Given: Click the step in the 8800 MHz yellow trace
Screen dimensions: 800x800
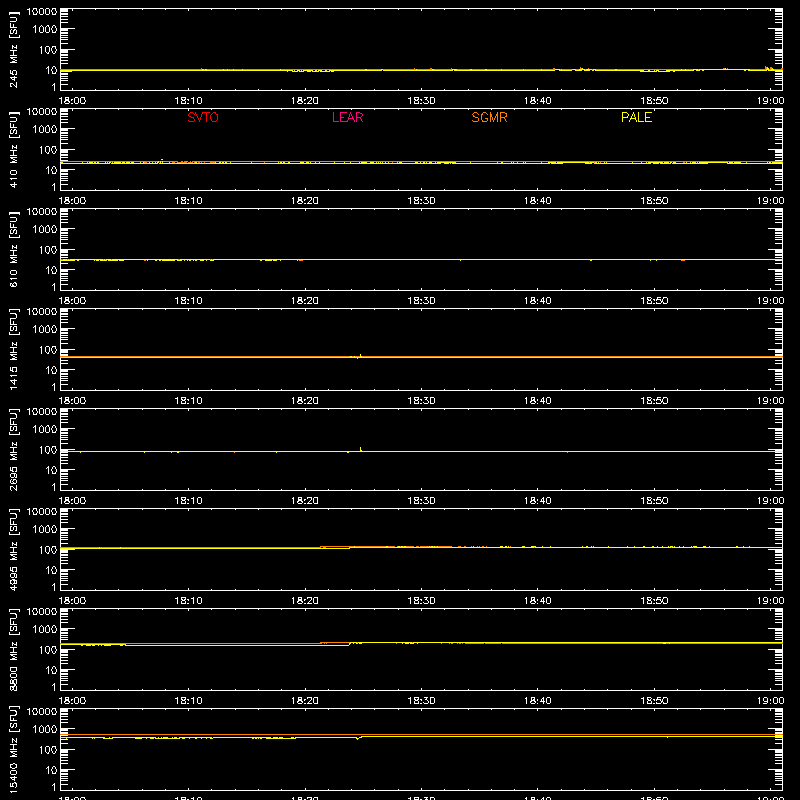Looking at the screenshot, I should [x=349, y=644].
